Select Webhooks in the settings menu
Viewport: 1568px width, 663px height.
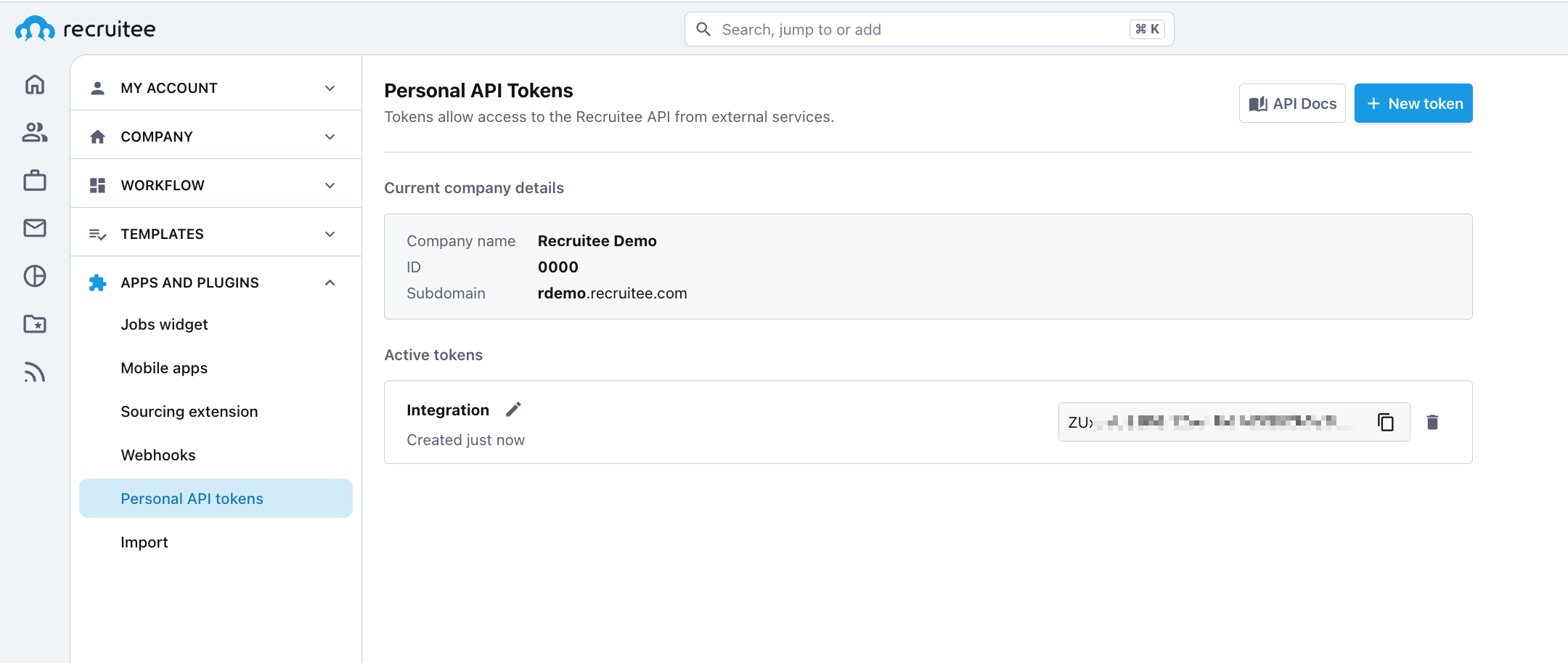point(158,455)
